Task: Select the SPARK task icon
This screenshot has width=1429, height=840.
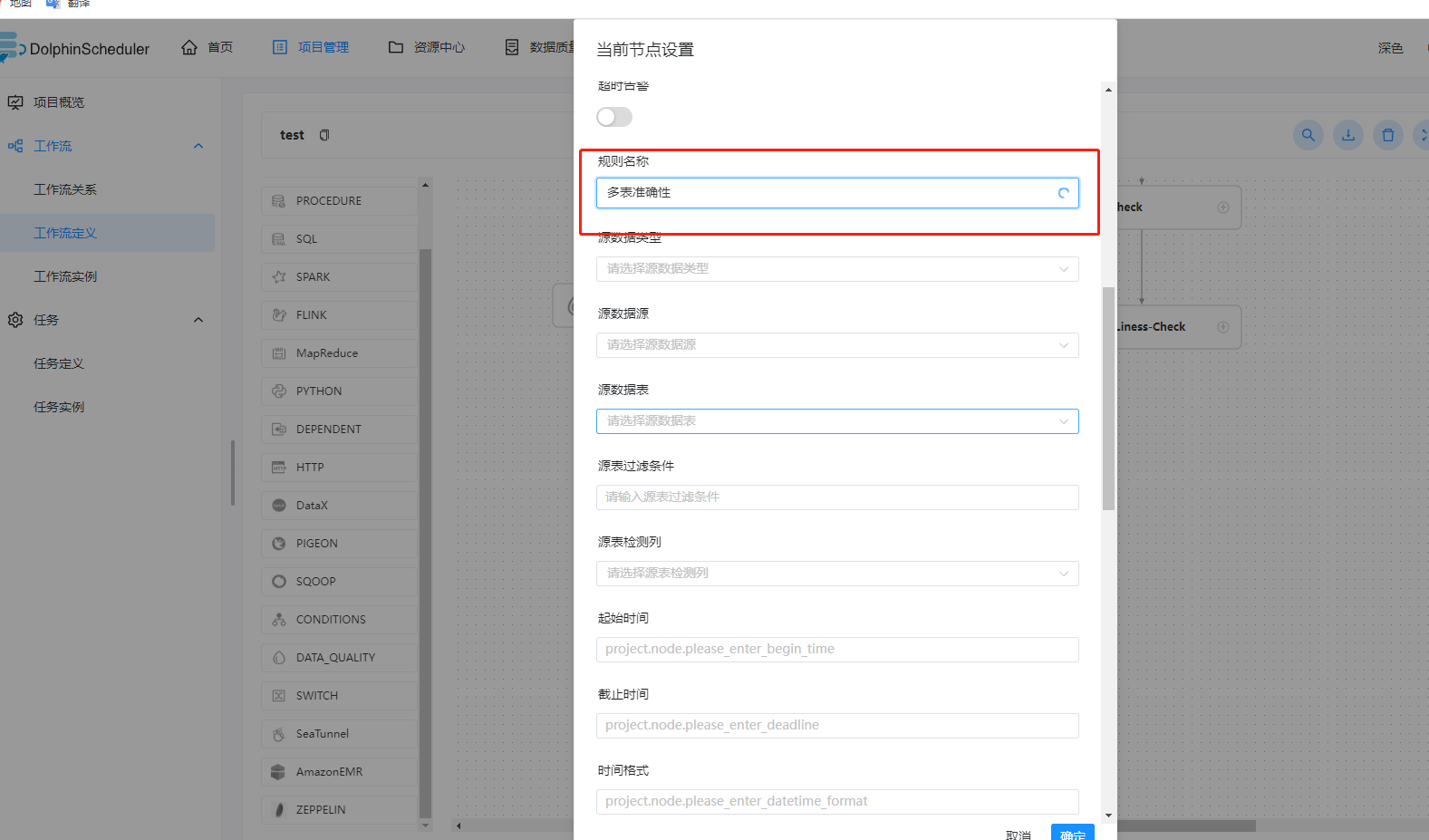Action: (279, 277)
